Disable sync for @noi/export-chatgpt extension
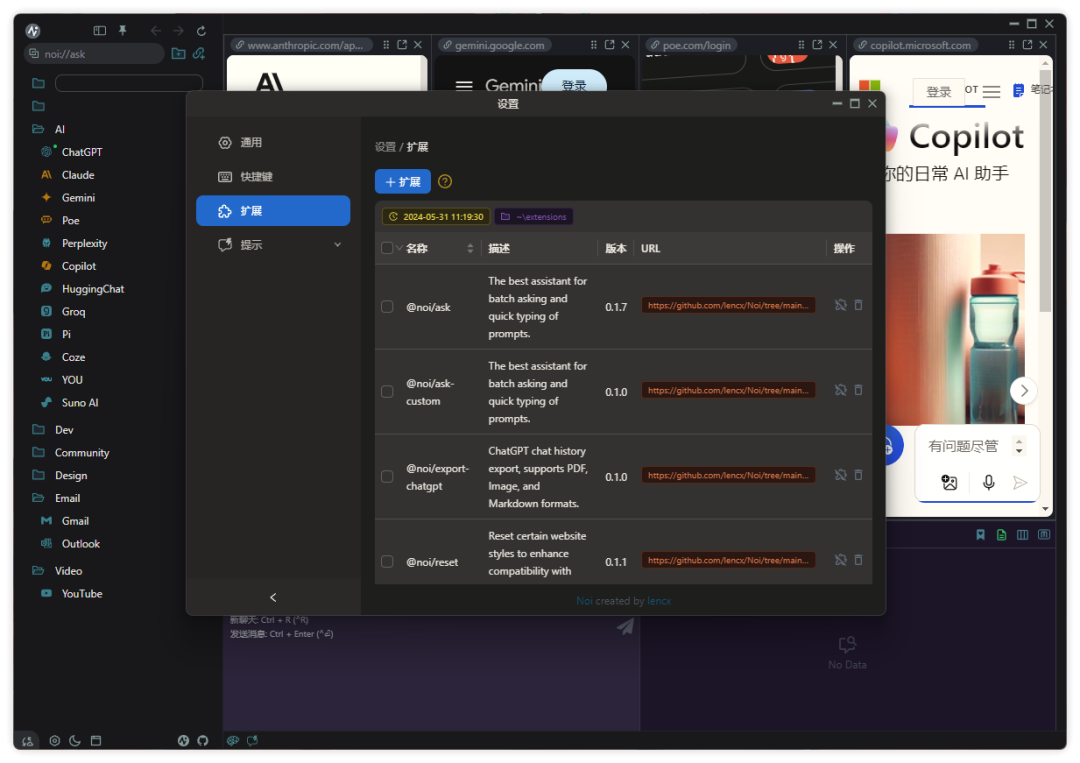1080x763 pixels. [x=840, y=475]
